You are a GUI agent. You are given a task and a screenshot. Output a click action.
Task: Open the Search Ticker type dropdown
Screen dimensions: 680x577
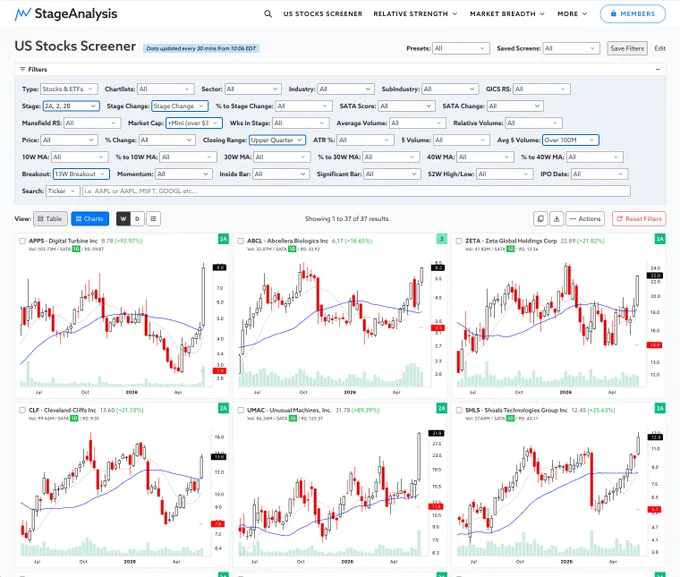[63, 191]
